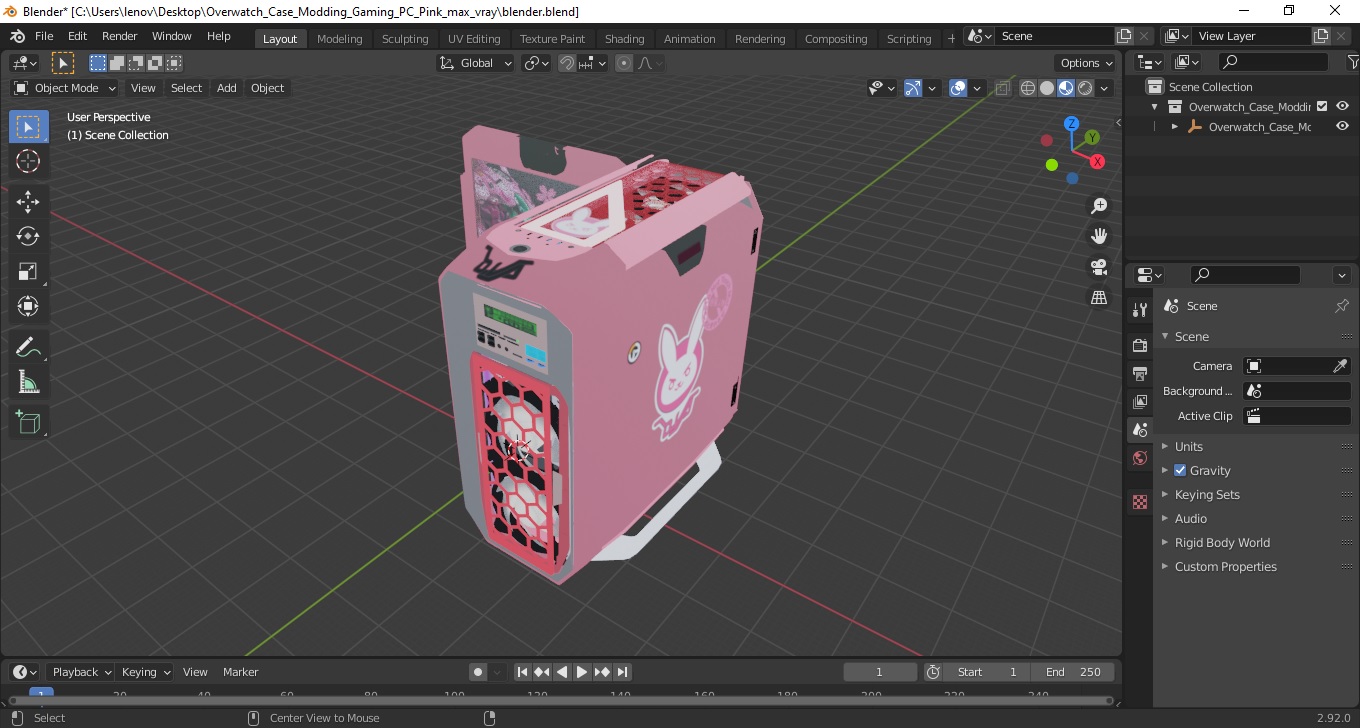Click the Zoom viewport magnifier icon
This screenshot has height=728, width=1360.
point(1099,206)
